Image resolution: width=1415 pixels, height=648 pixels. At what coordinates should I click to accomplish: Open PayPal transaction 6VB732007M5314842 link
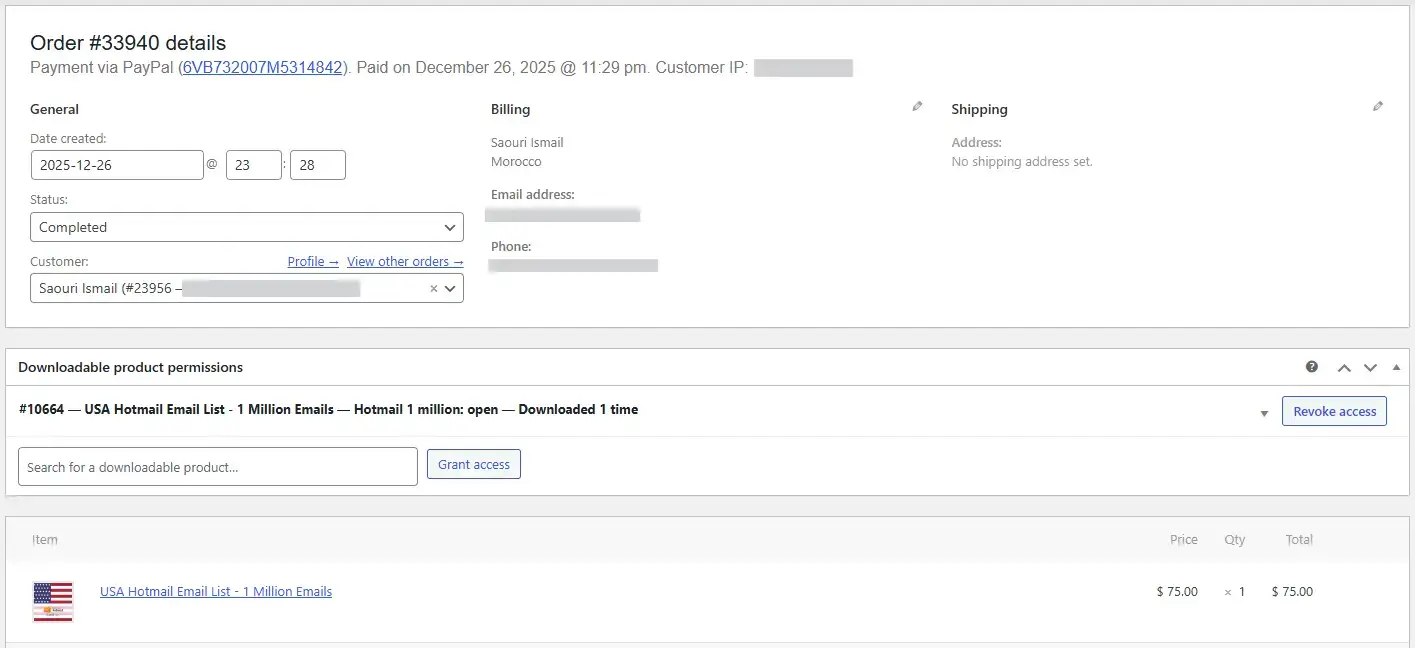(x=263, y=68)
